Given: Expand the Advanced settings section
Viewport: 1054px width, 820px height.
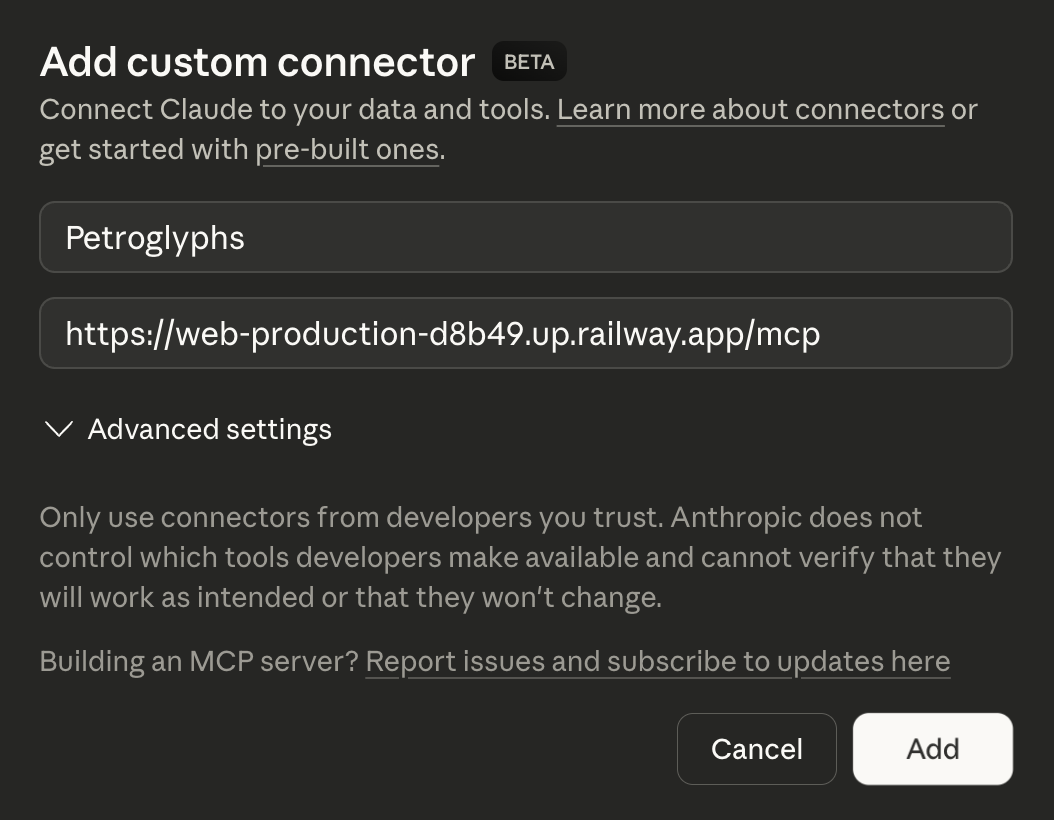Looking at the screenshot, I should click(x=209, y=429).
